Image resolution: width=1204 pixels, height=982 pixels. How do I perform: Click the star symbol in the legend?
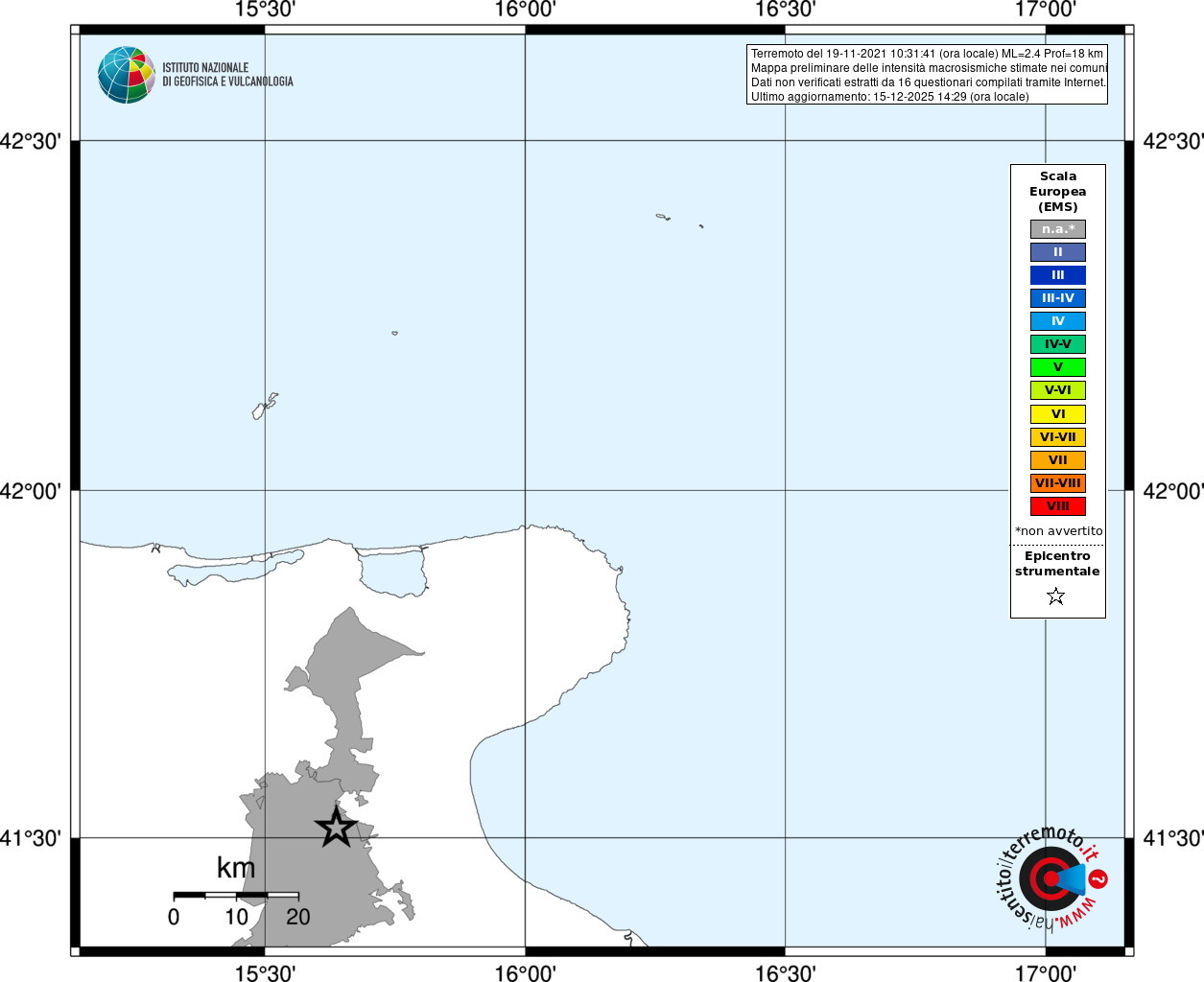pos(1056,596)
